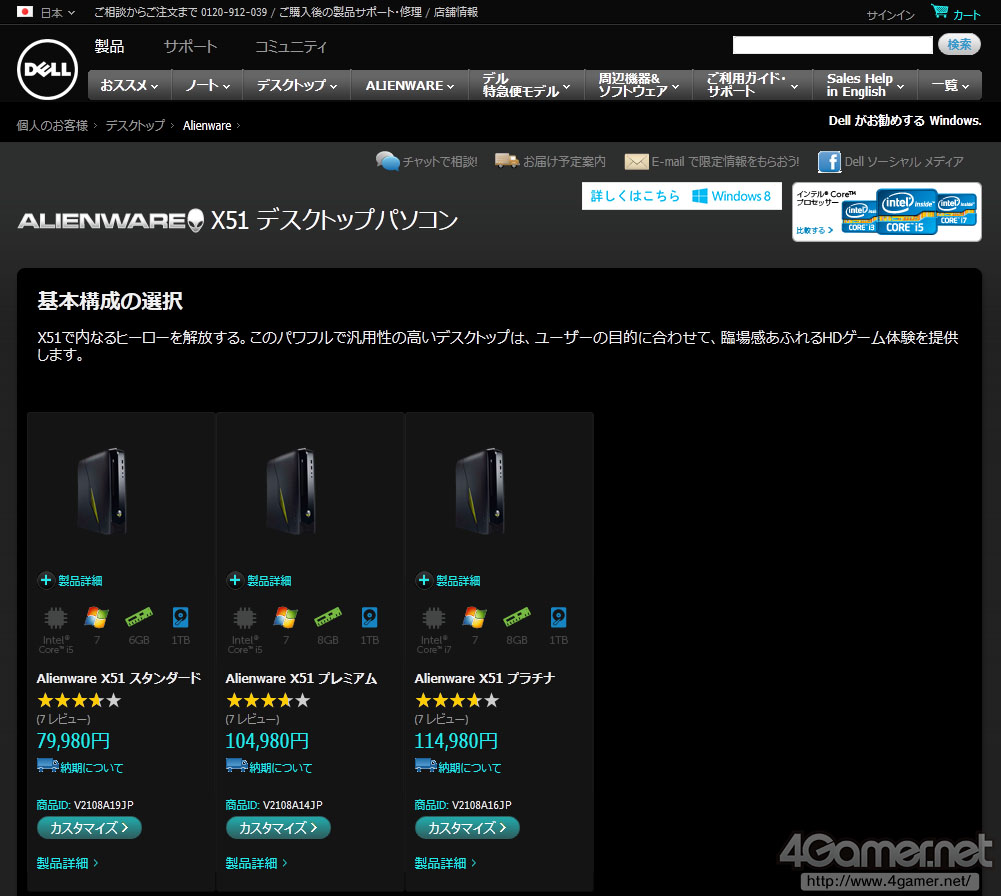Click the chat consultation bubble icon
Viewport: 1001px width, 896px height.
(x=388, y=161)
